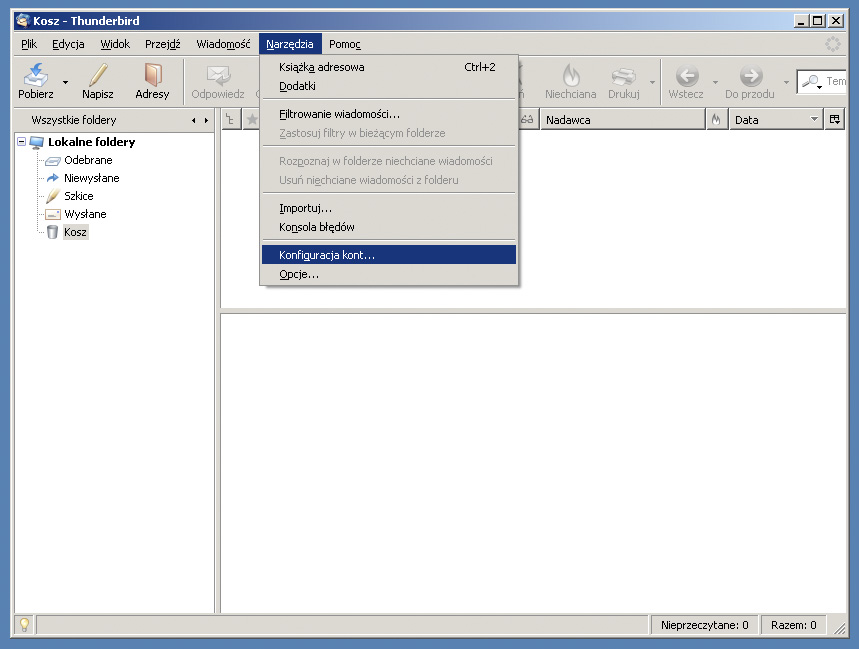This screenshot has width=859, height=649.
Task: Open the Adresy address book icon
Action: tap(152, 76)
